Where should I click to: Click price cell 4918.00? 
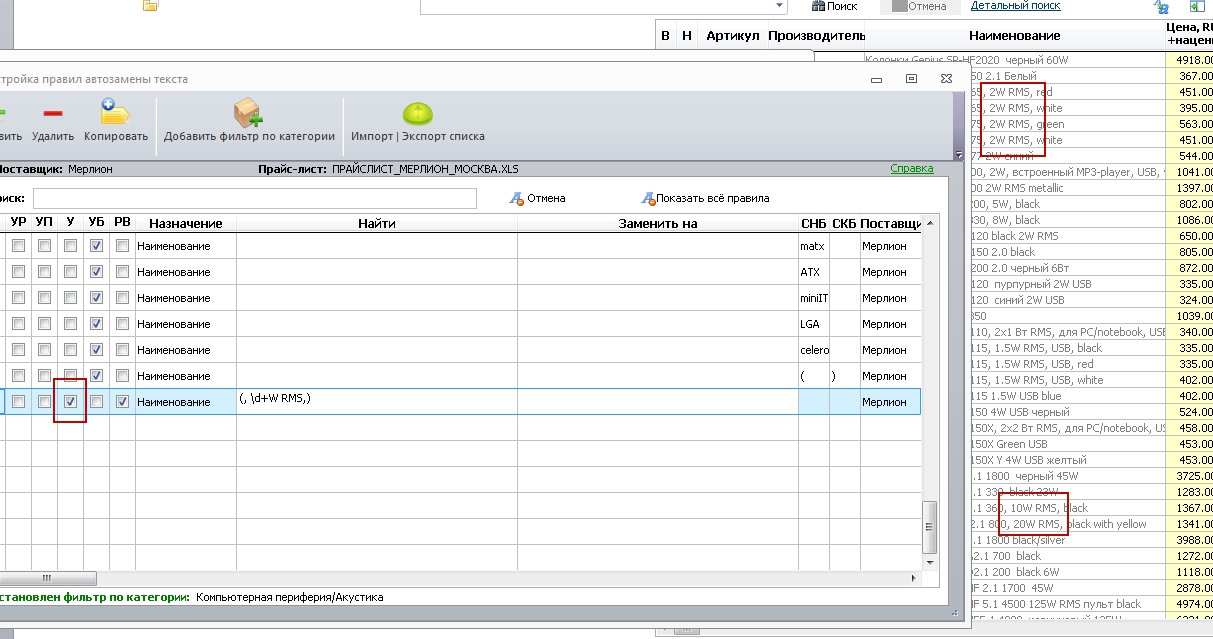click(x=1189, y=60)
